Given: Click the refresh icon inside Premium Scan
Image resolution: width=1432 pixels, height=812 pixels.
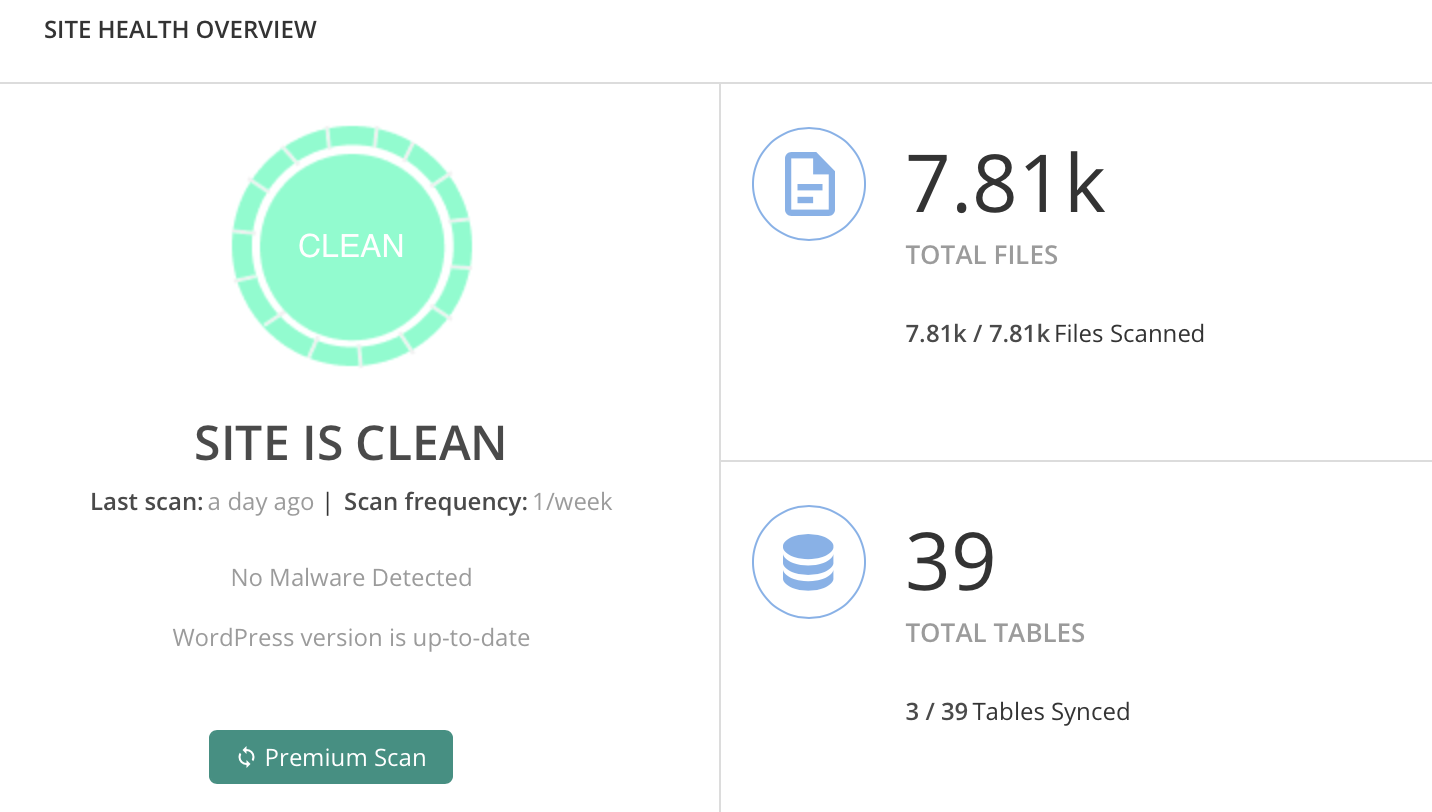Looking at the screenshot, I should click(246, 758).
